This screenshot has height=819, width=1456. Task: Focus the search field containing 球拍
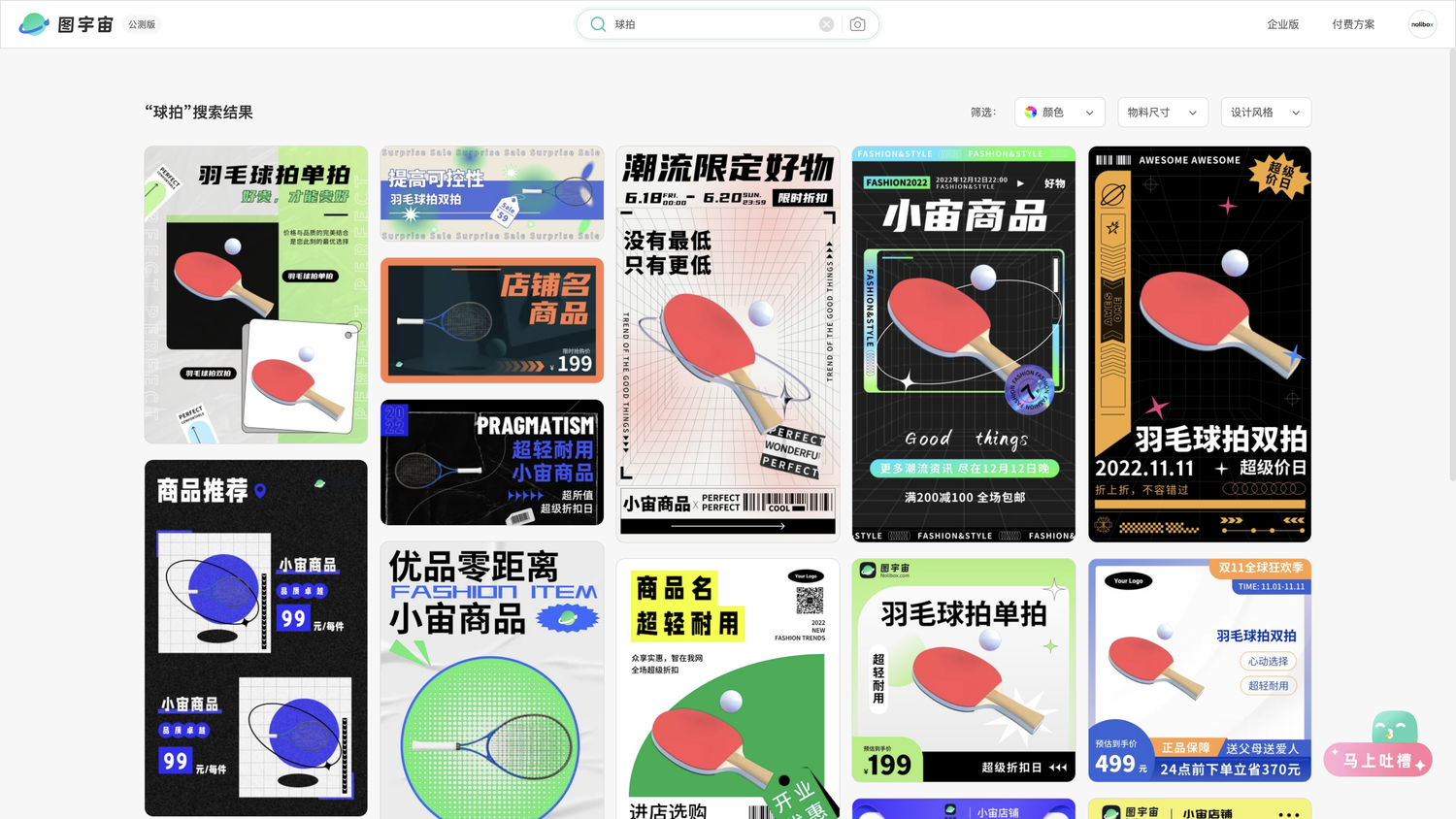[x=728, y=24]
